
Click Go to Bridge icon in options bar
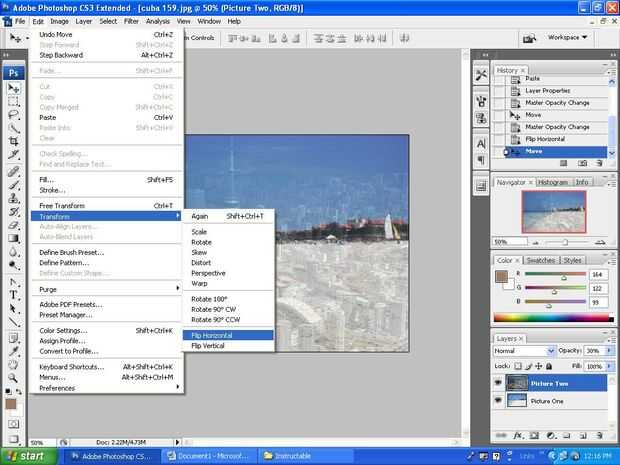[x=529, y=38]
